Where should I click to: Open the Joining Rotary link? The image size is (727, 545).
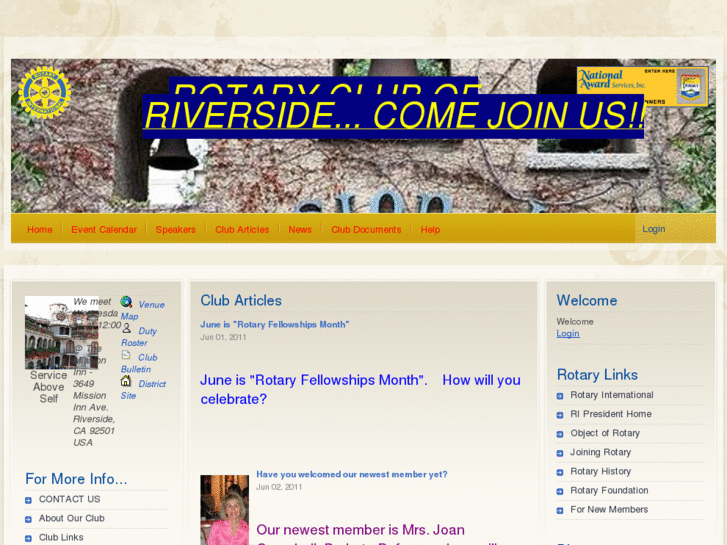click(x=600, y=452)
